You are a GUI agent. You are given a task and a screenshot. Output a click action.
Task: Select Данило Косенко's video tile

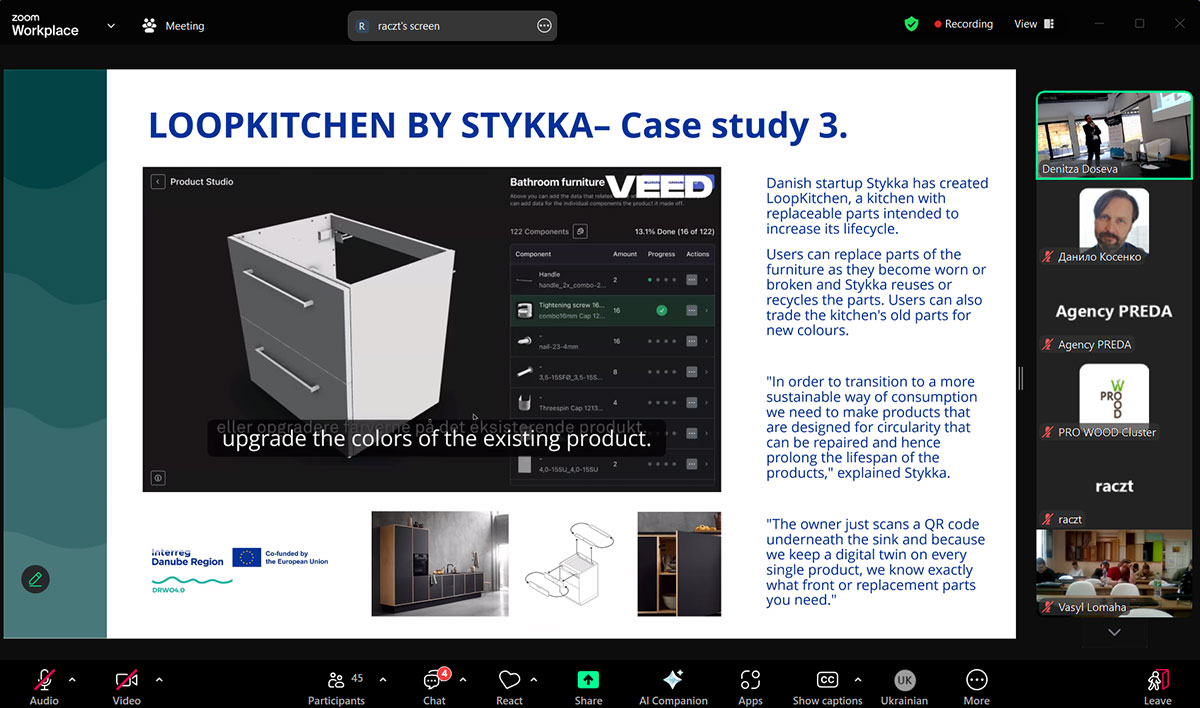pos(1114,222)
